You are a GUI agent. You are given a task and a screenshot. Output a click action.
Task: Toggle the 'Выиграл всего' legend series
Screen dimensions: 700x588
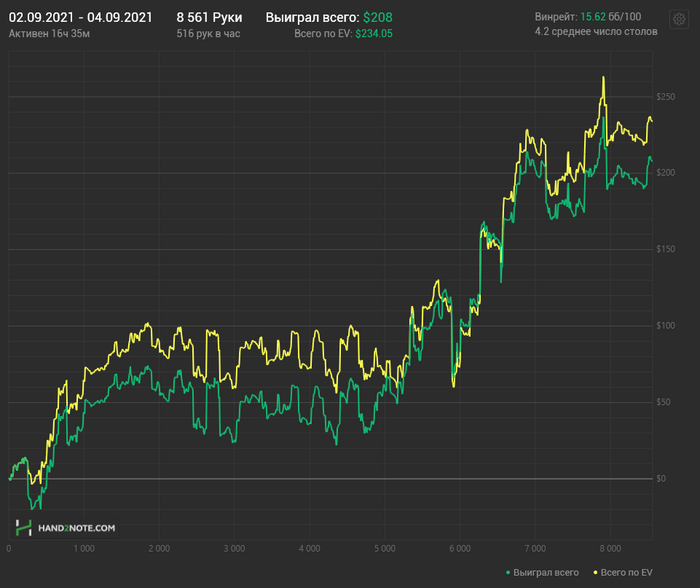(x=545, y=573)
